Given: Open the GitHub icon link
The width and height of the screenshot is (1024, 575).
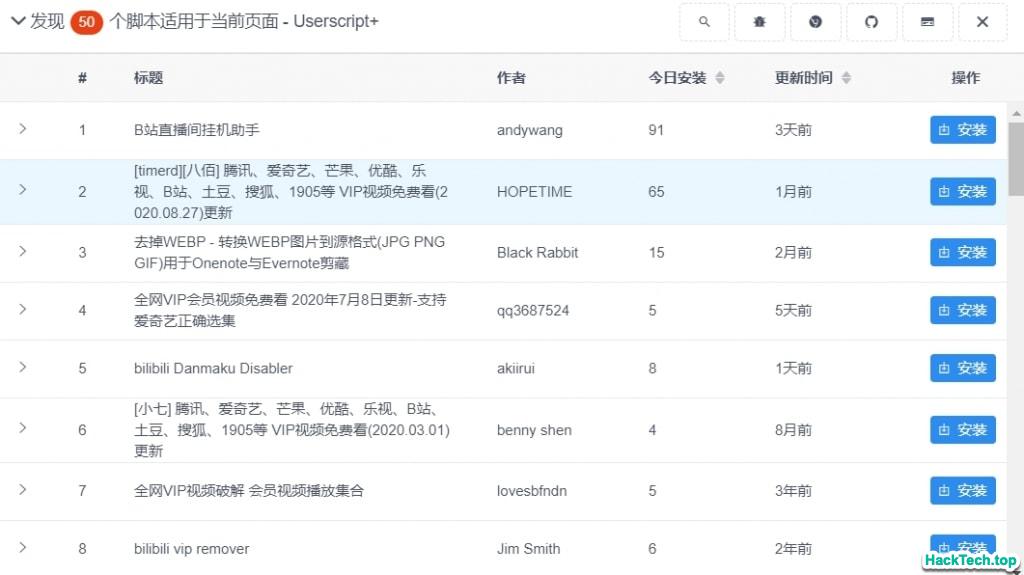Looking at the screenshot, I should coord(872,22).
